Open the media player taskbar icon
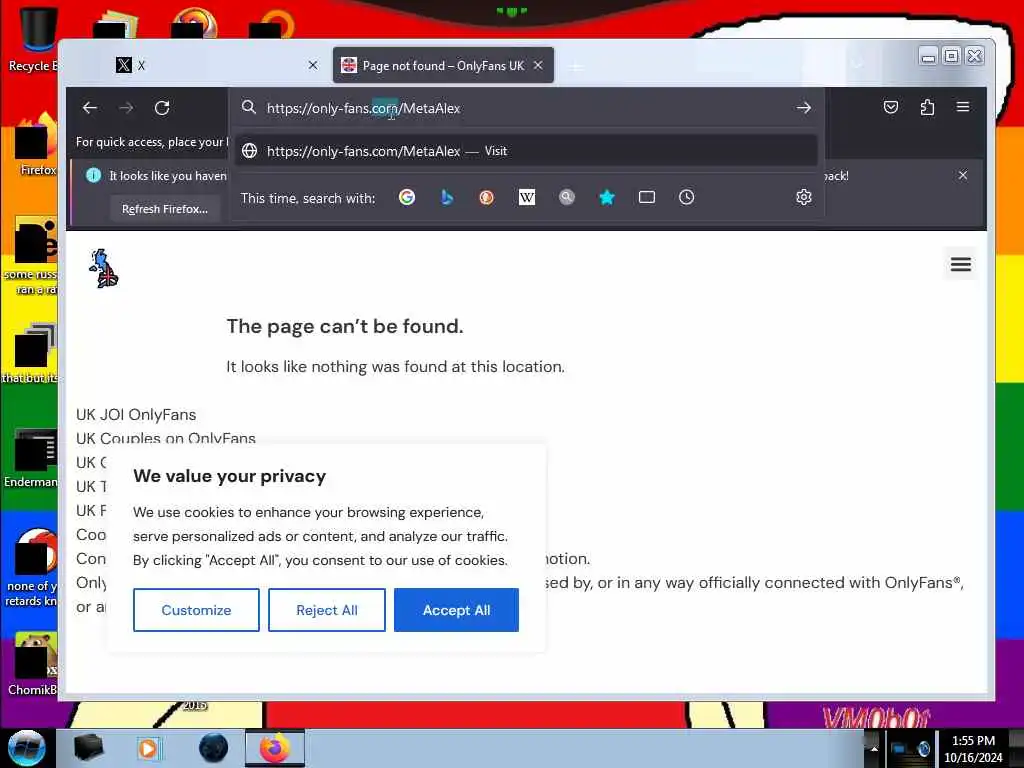This screenshot has width=1024, height=768. point(148,748)
